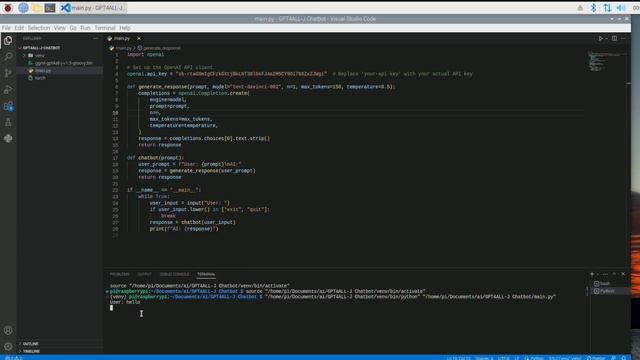
Task: Change encoding via UTF-8 status item
Action: pos(504,358)
